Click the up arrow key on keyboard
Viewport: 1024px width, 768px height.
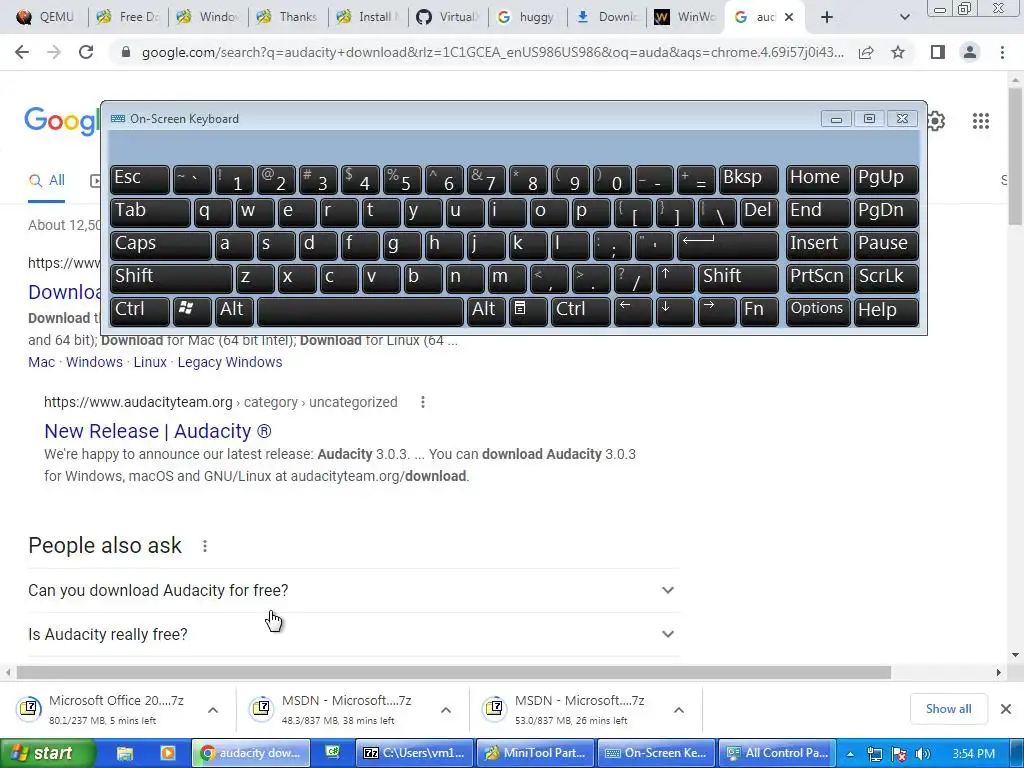pos(675,278)
